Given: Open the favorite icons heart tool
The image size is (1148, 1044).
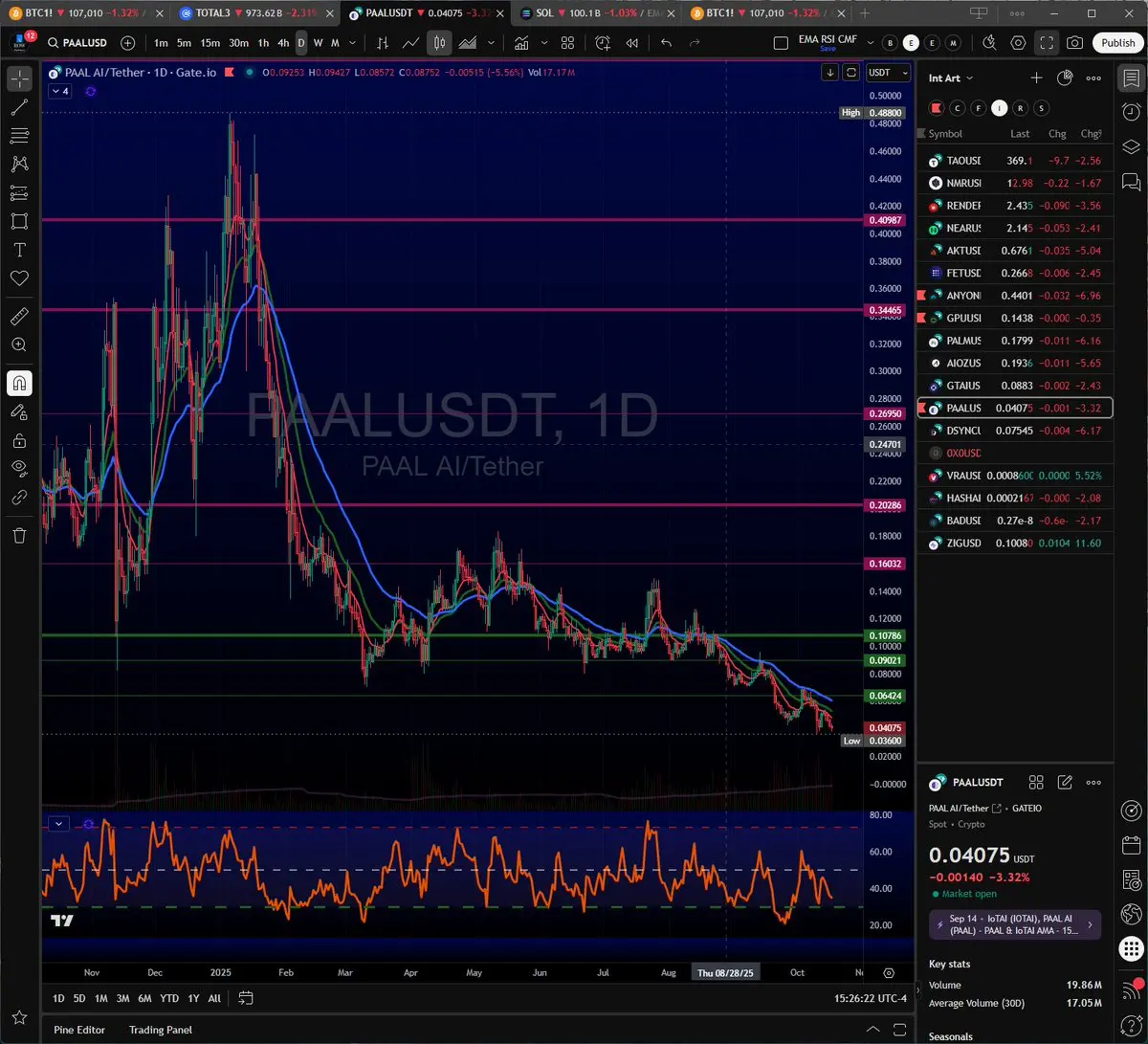Looking at the screenshot, I should pos(19,278).
